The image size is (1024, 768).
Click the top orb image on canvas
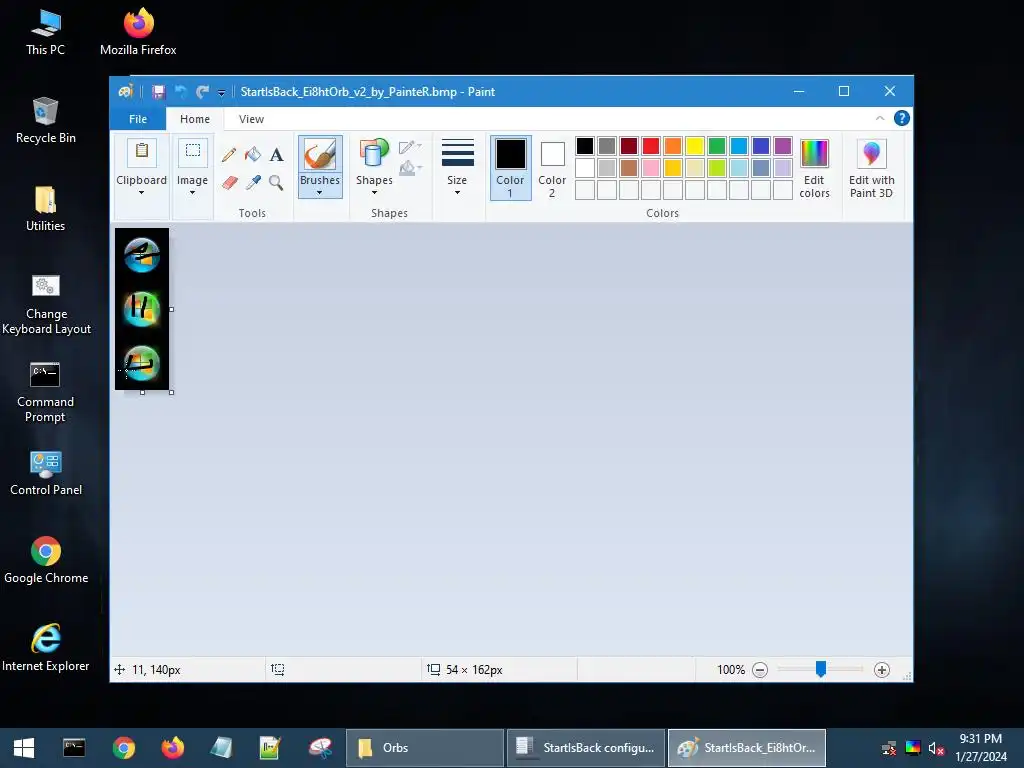click(x=142, y=255)
